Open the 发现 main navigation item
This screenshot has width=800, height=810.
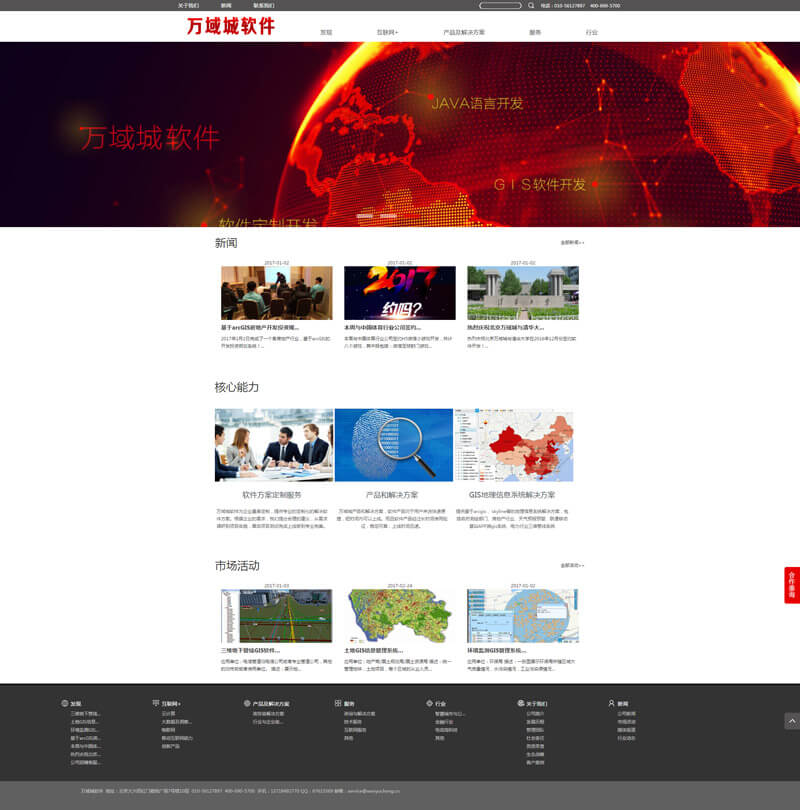pos(326,32)
